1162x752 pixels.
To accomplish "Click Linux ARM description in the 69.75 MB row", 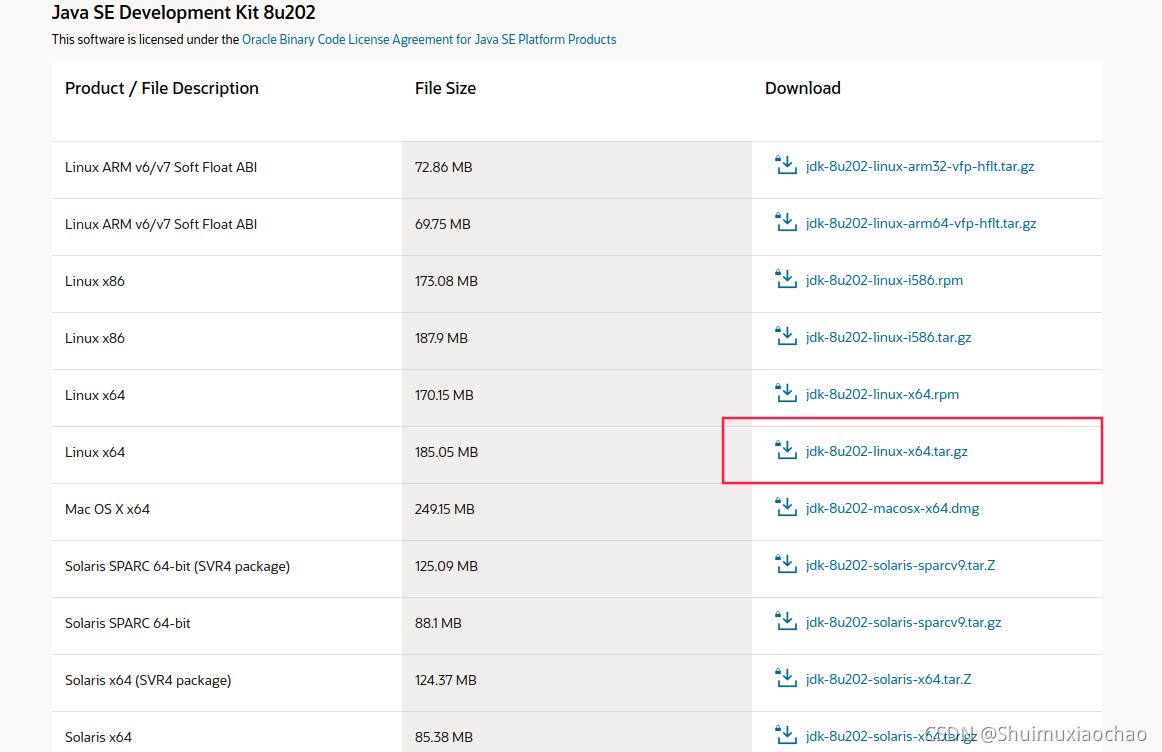I will 227,227.
